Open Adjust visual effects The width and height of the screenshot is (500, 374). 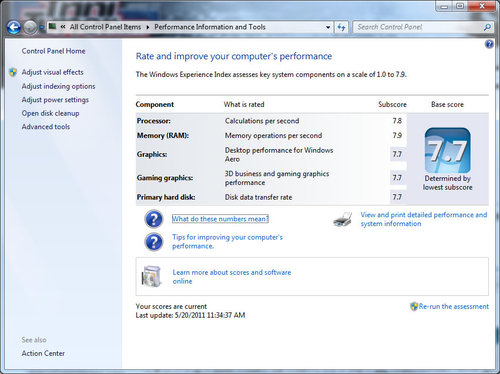point(52,72)
